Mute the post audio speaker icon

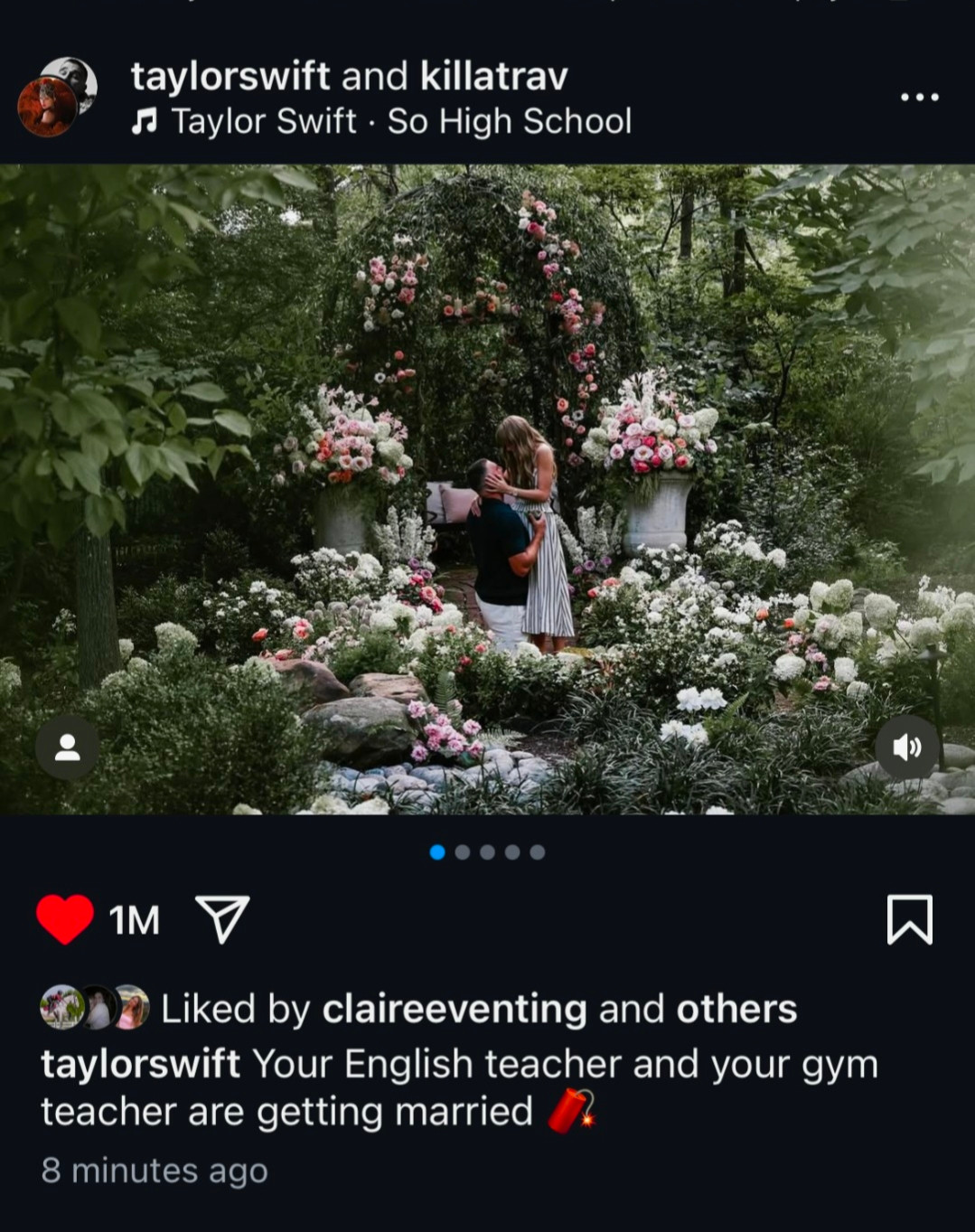coord(906,748)
